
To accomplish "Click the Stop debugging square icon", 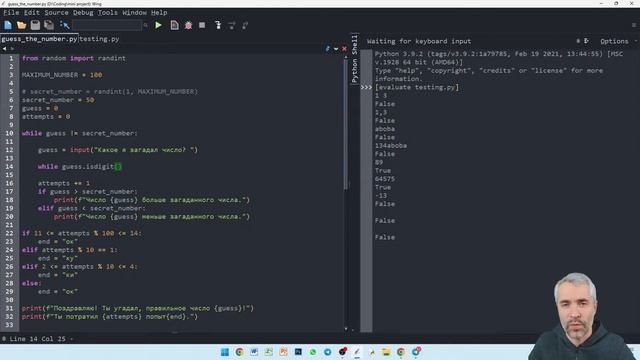I will click(202, 25).
